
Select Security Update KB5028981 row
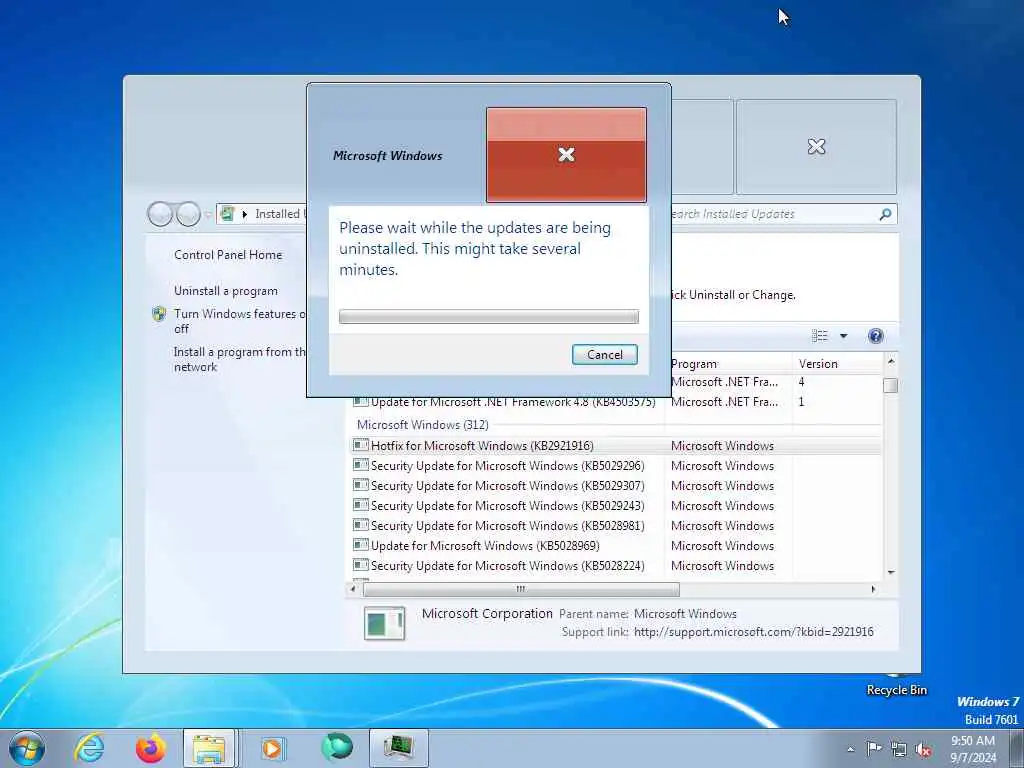616,526
